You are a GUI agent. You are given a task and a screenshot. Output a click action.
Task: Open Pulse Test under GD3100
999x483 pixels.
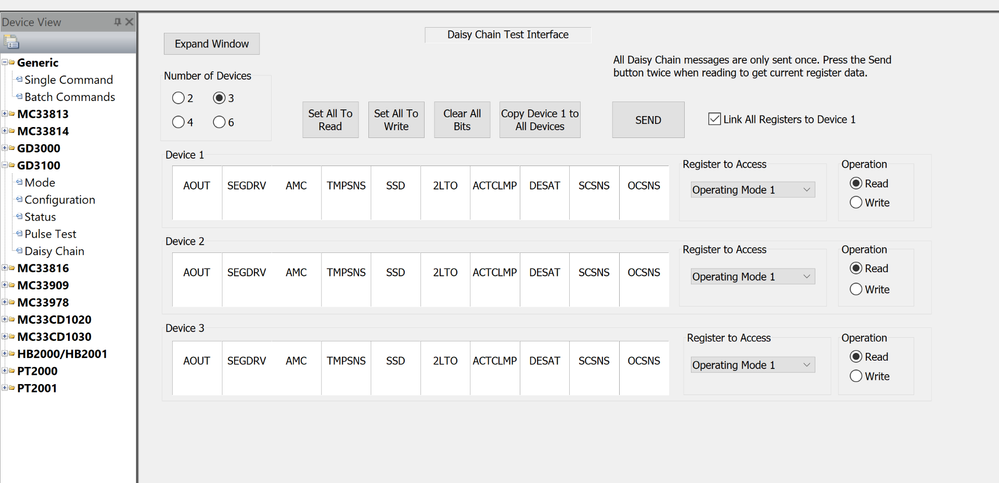pos(50,234)
